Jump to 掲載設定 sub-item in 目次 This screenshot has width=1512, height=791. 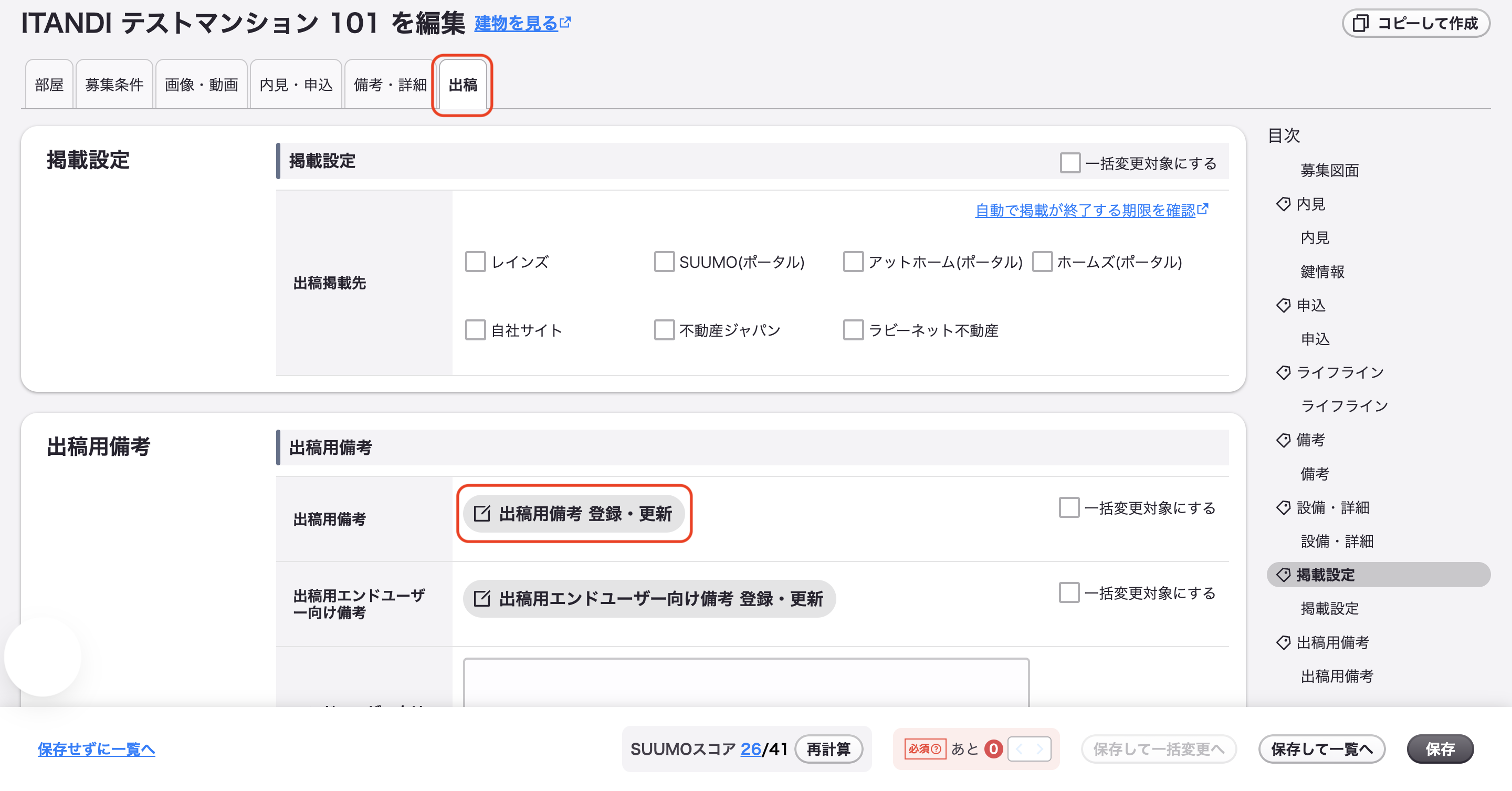click(1329, 608)
